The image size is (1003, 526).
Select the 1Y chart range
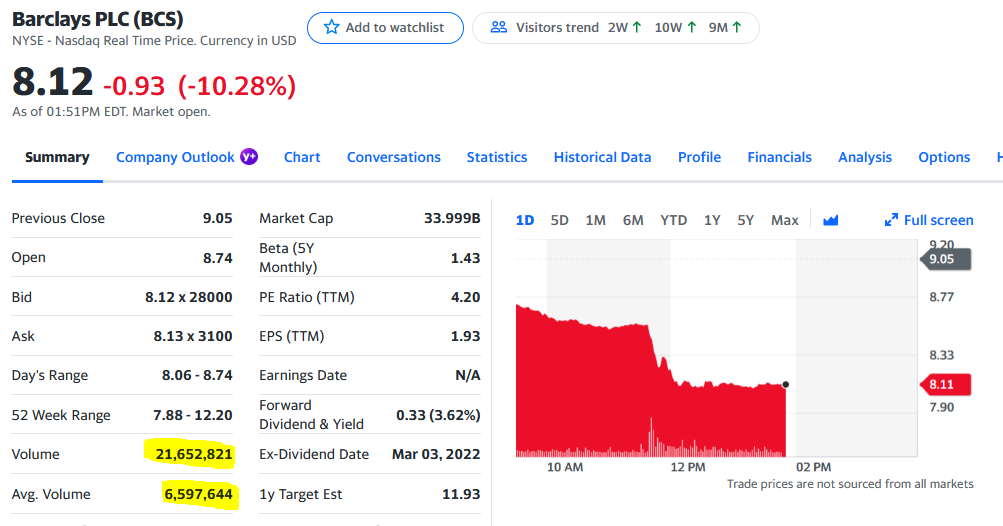(712, 220)
